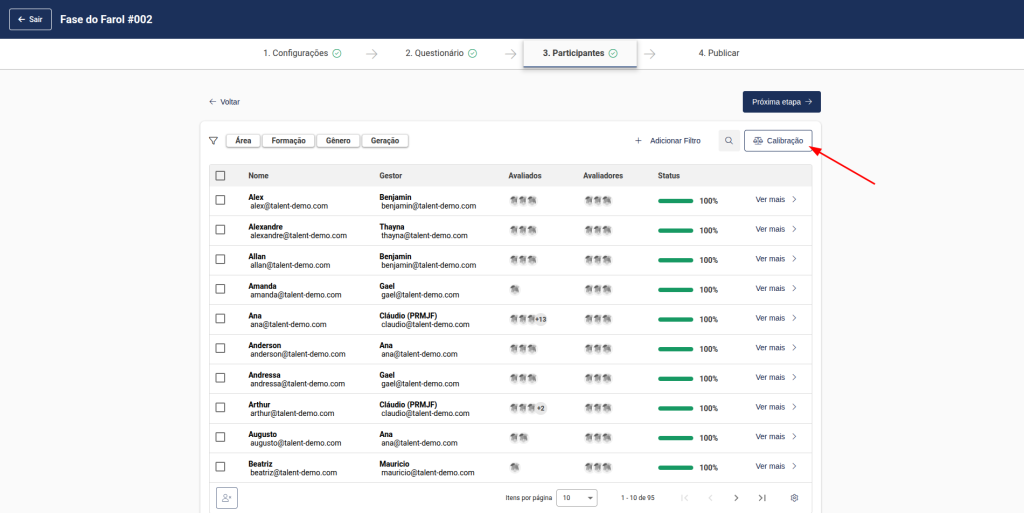Click the plus icon for Adicionar Filtro

[x=638, y=141]
